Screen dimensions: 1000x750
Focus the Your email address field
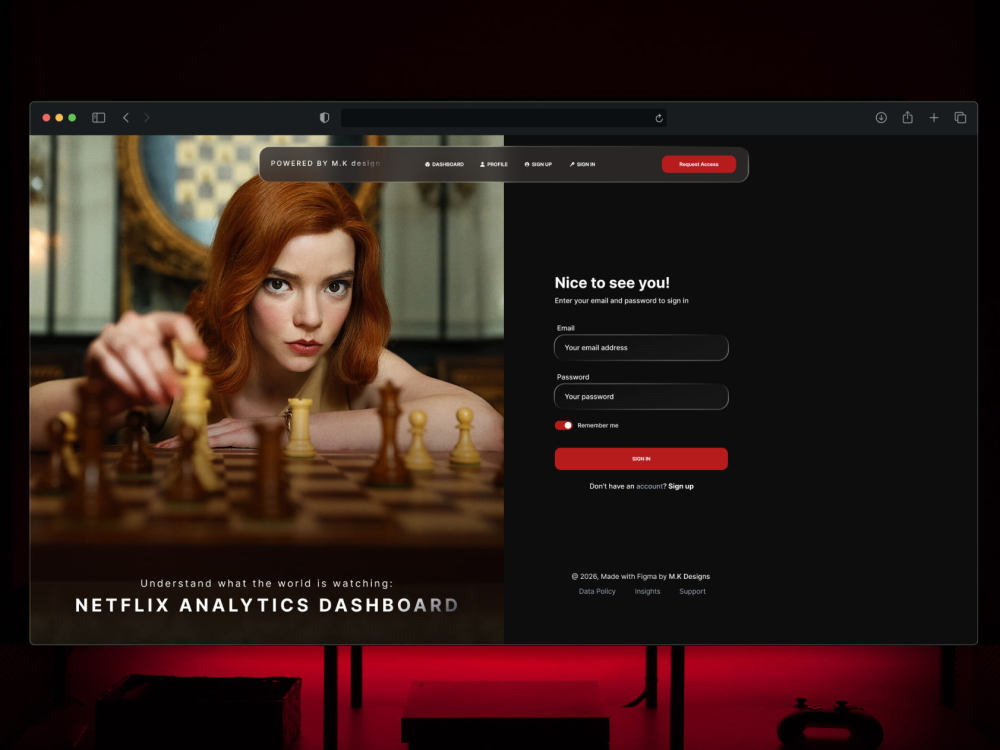click(x=641, y=348)
